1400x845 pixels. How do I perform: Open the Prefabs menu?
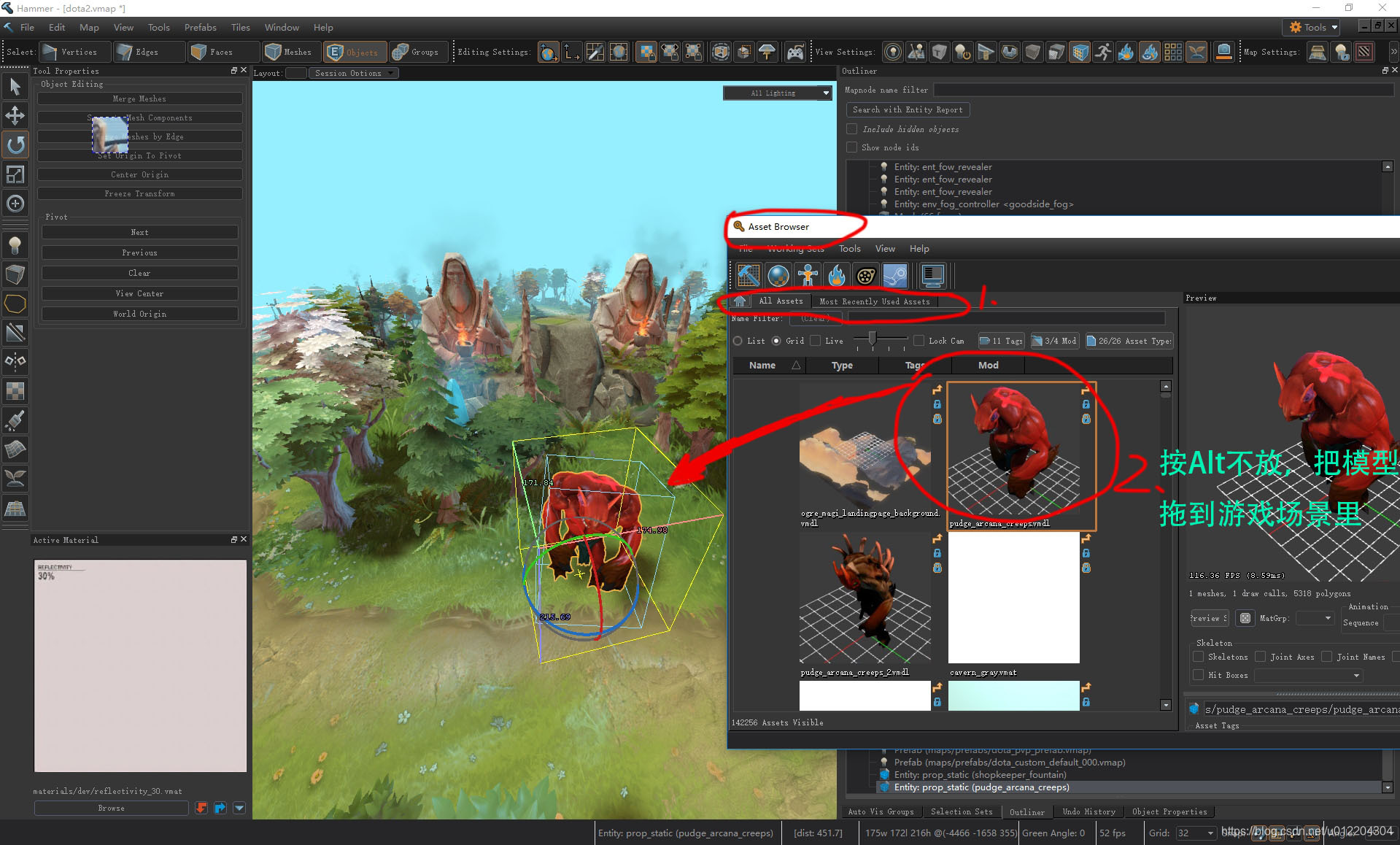200,27
